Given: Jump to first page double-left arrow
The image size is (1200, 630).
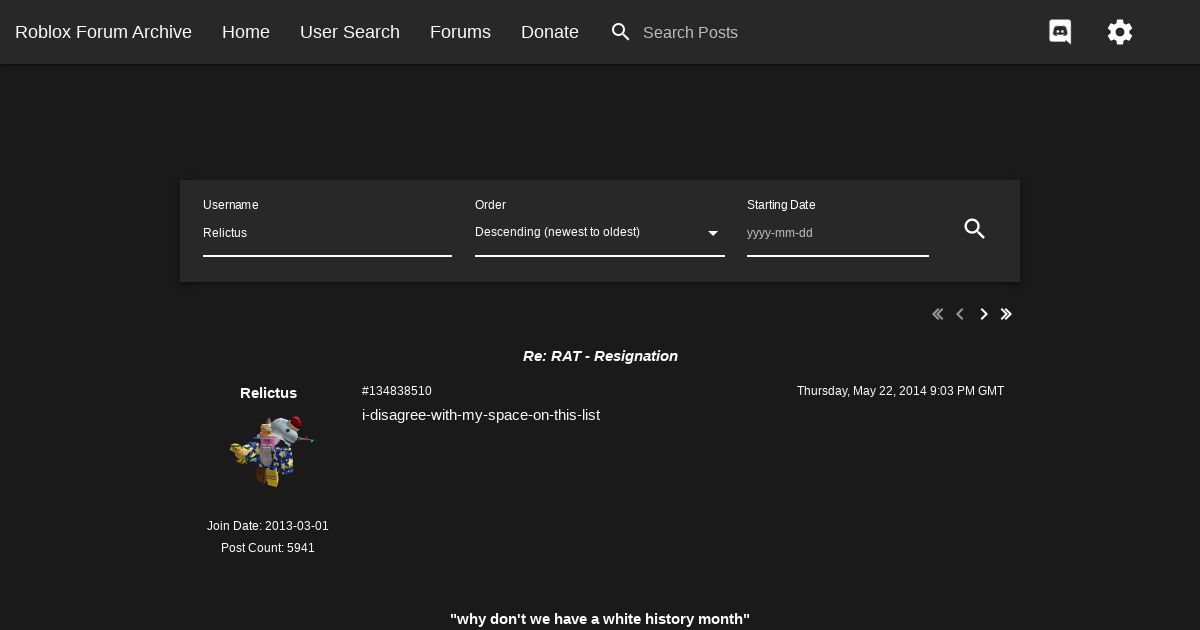Looking at the screenshot, I should 938,314.
